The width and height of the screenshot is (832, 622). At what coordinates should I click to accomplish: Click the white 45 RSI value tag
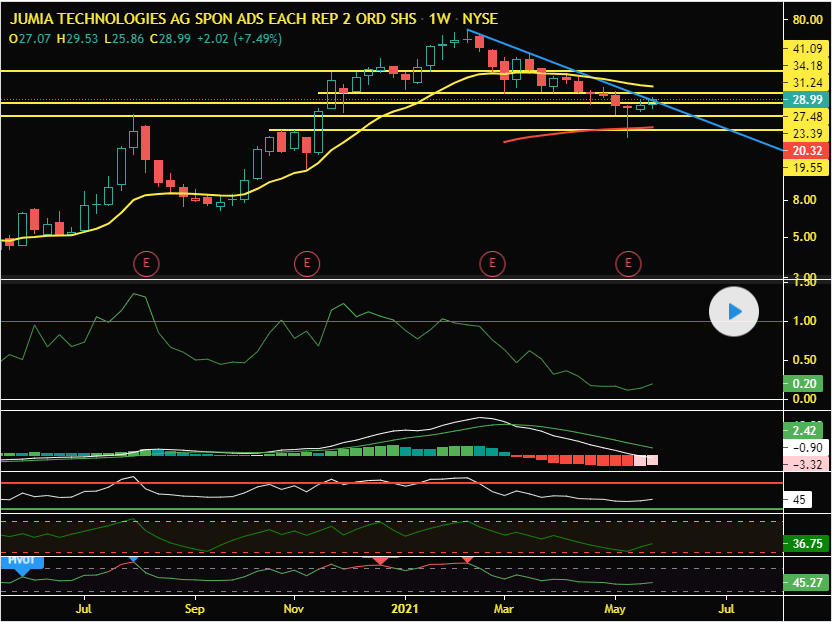tap(798, 500)
